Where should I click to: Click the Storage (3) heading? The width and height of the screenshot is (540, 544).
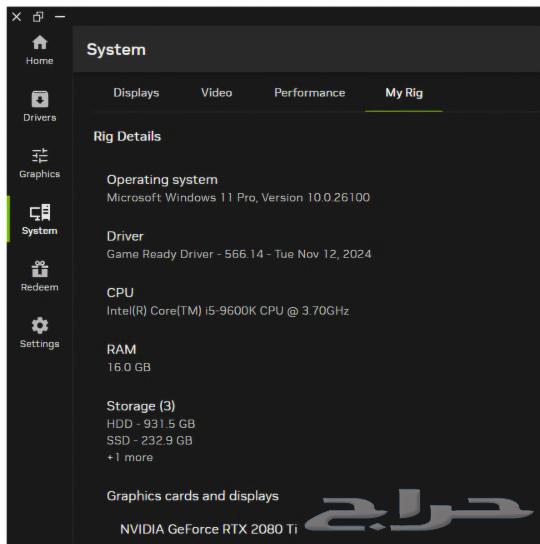pyautogui.click(x=141, y=406)
